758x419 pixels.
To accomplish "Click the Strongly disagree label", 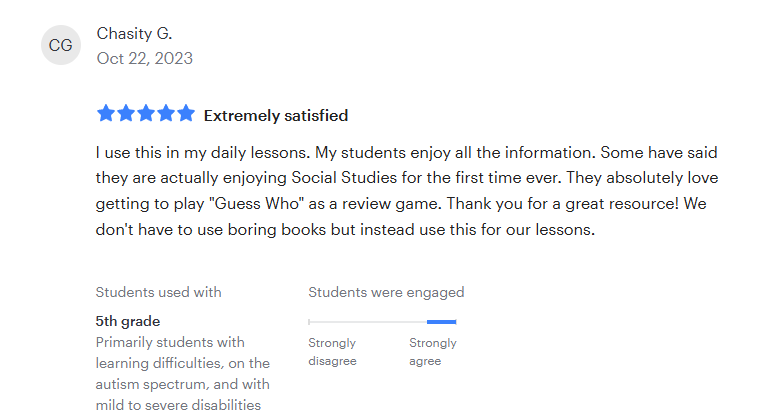I will 332,352.
